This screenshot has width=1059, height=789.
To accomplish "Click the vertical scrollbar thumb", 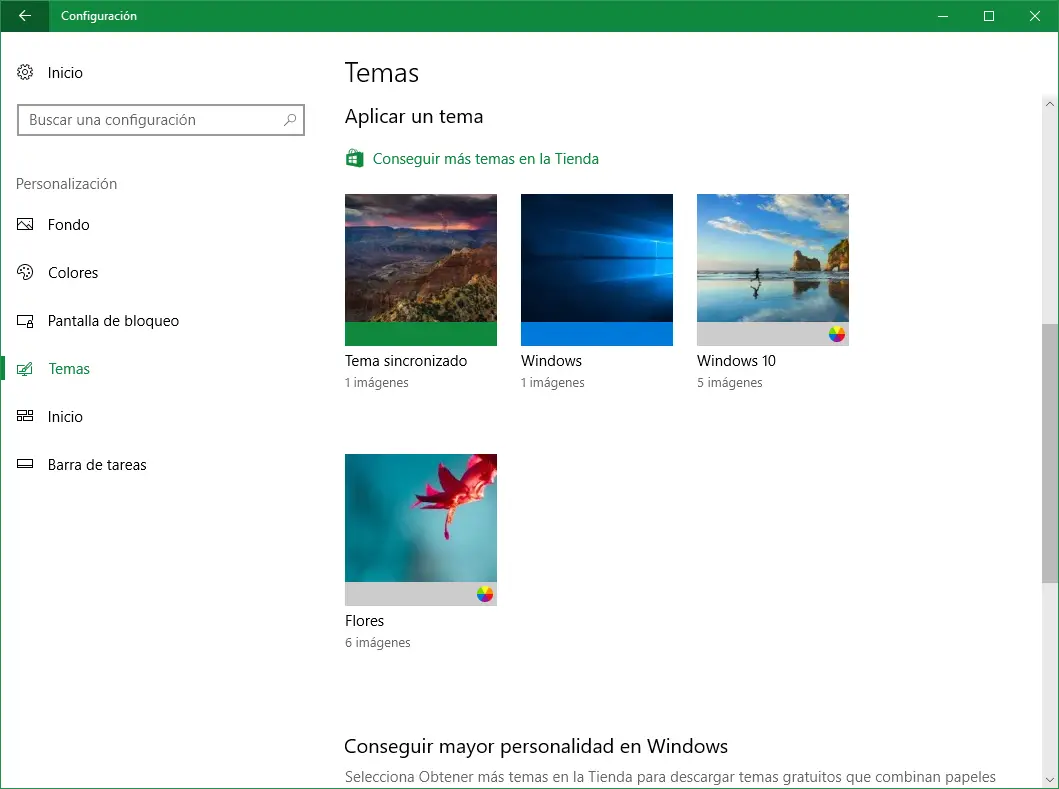I will point(1050,453).
